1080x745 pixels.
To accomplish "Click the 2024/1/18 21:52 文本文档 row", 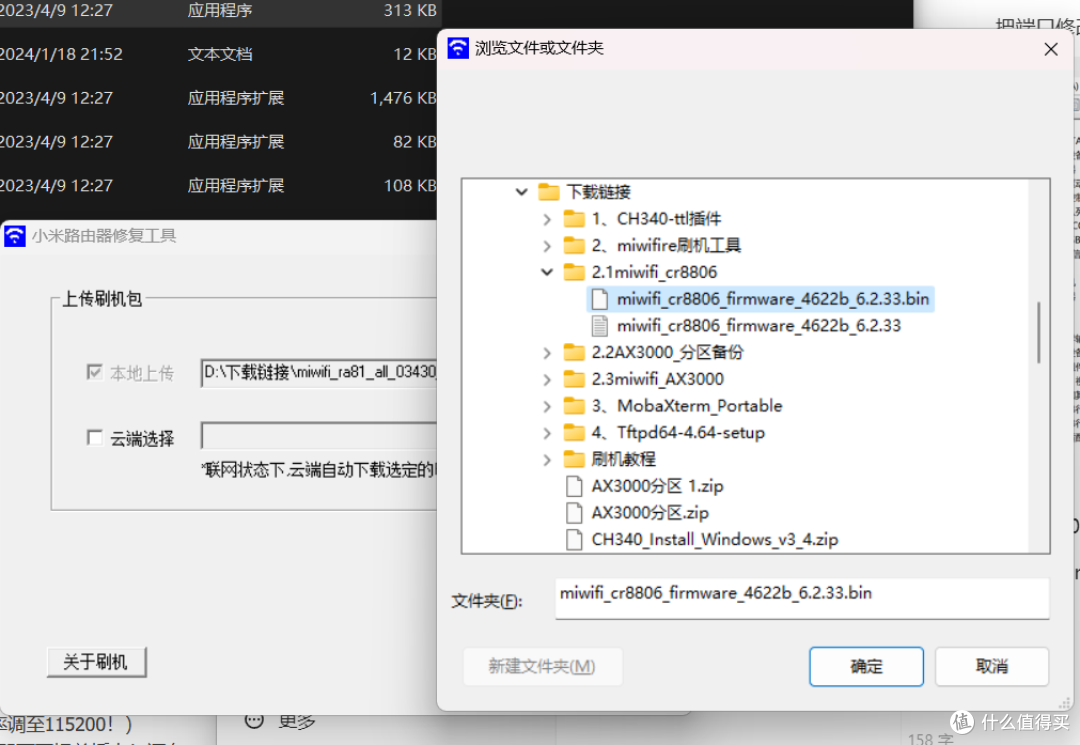I will pos(218,54).
